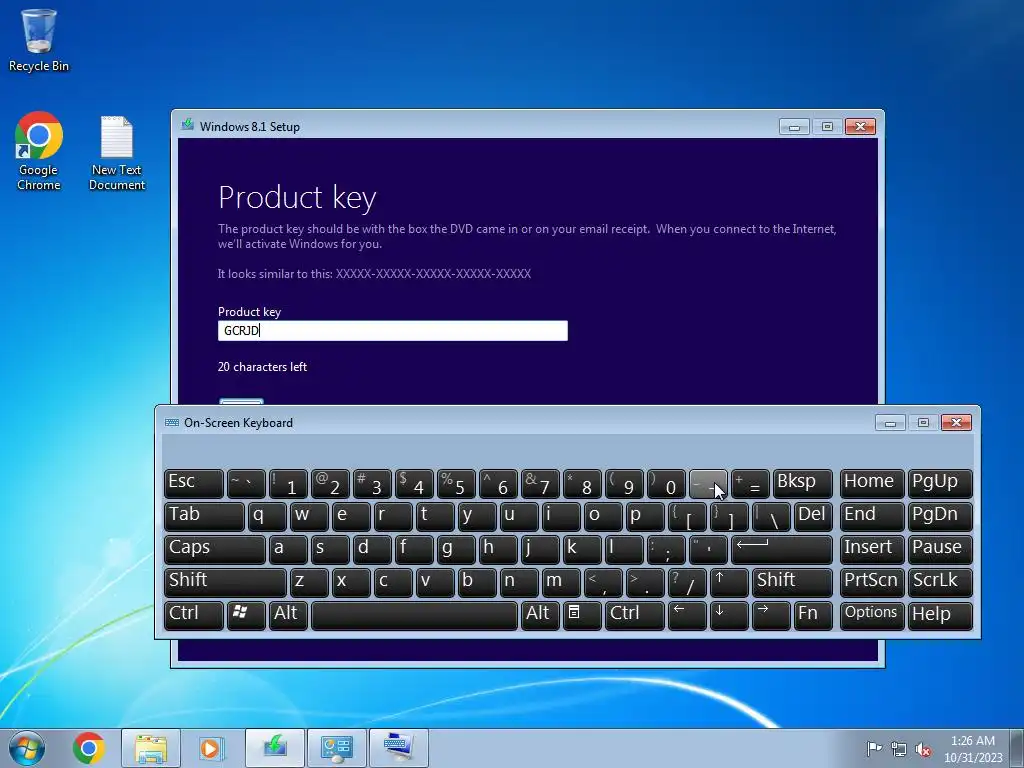This screenshot has width=1024, height=768.
Task: Tap the tilde backtick key
Action: coord(246,483)
